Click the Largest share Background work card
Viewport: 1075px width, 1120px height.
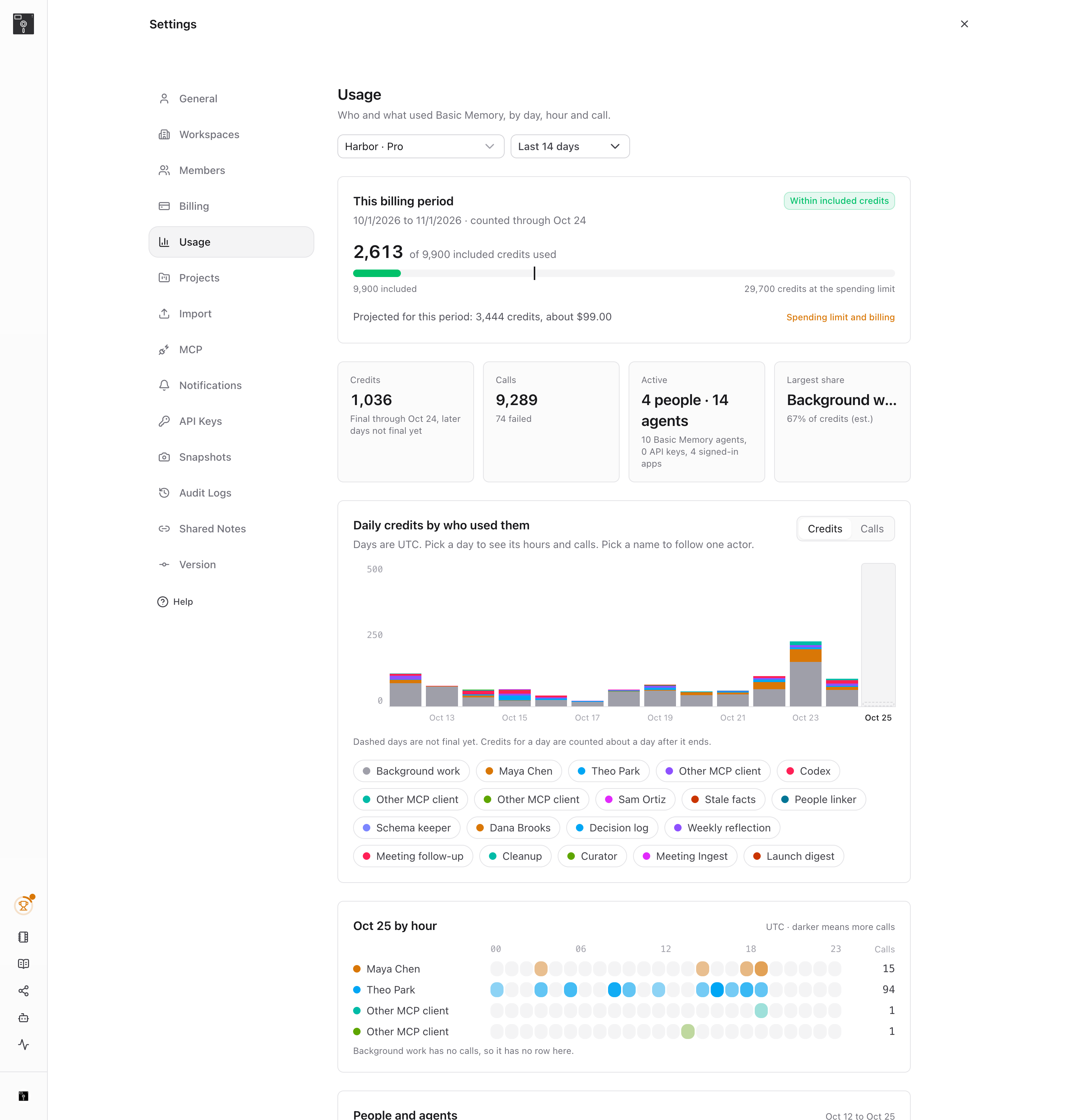click(842, 422)
